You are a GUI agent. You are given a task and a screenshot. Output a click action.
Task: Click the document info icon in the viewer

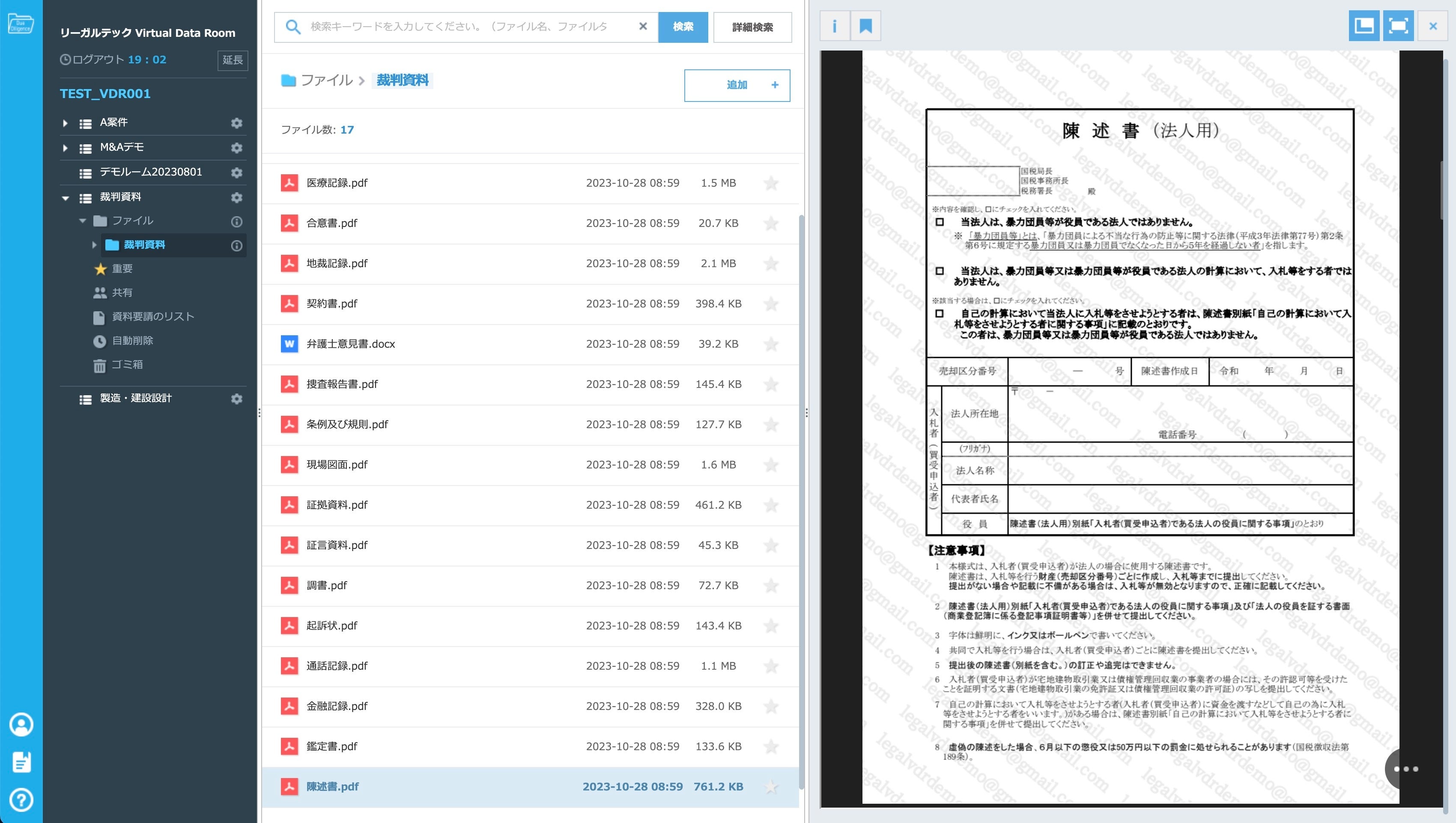pyautogui.click(x=834, y=26)
